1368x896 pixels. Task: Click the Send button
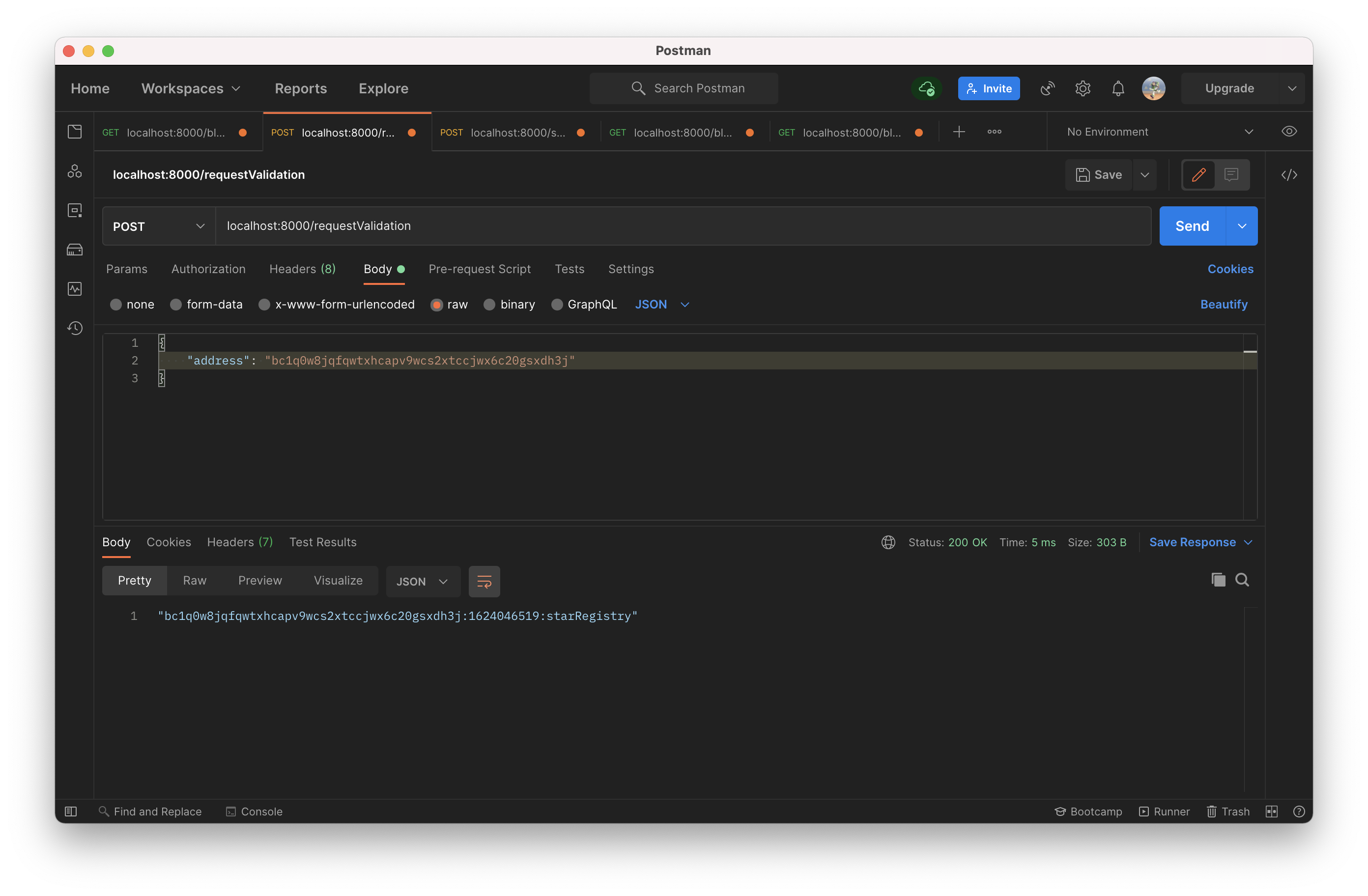[1192, 225]
